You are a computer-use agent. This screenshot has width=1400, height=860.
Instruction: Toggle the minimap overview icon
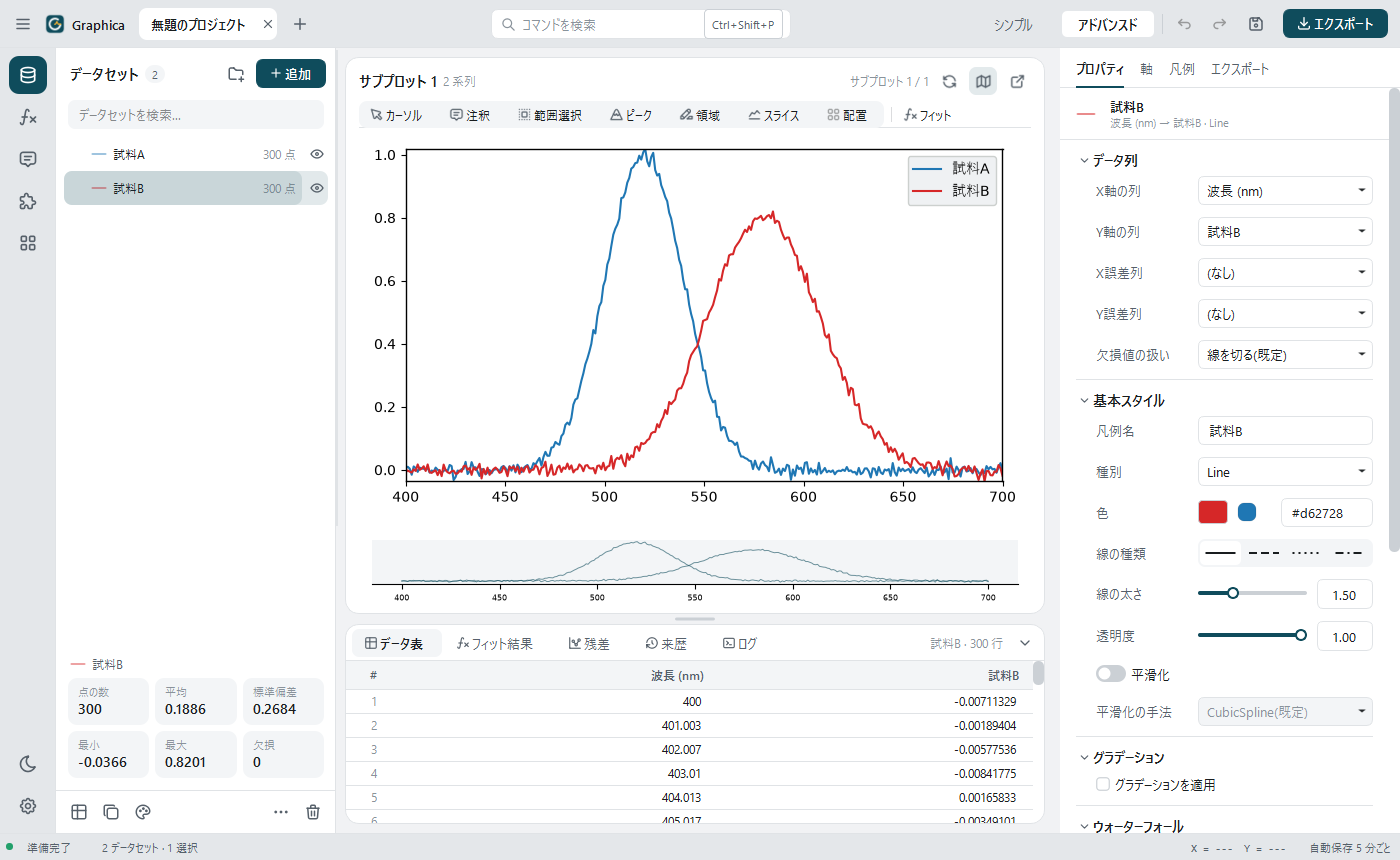point(983,81)
